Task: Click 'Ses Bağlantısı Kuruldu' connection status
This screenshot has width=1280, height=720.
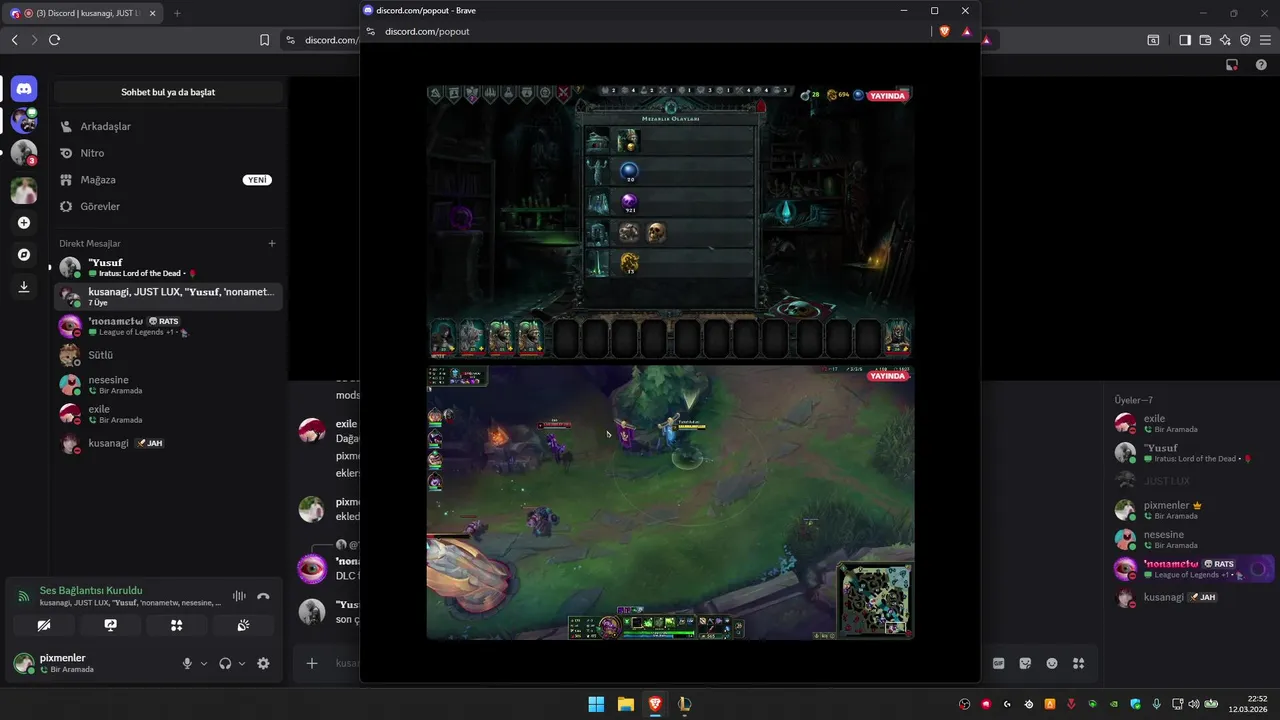Action: tap(91, 591)
